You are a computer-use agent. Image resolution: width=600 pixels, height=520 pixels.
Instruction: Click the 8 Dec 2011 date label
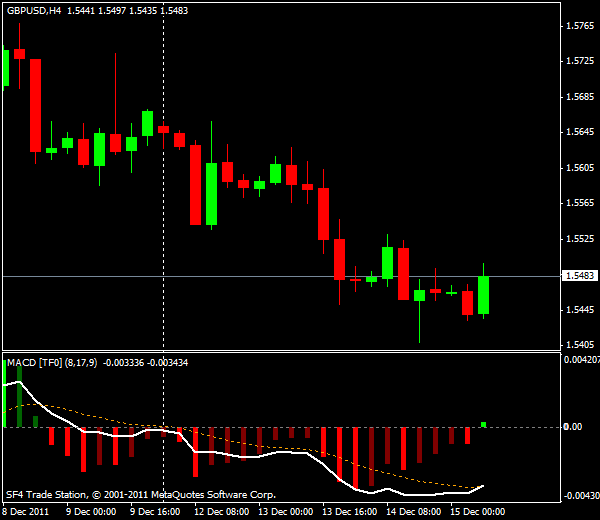point(26,512)
